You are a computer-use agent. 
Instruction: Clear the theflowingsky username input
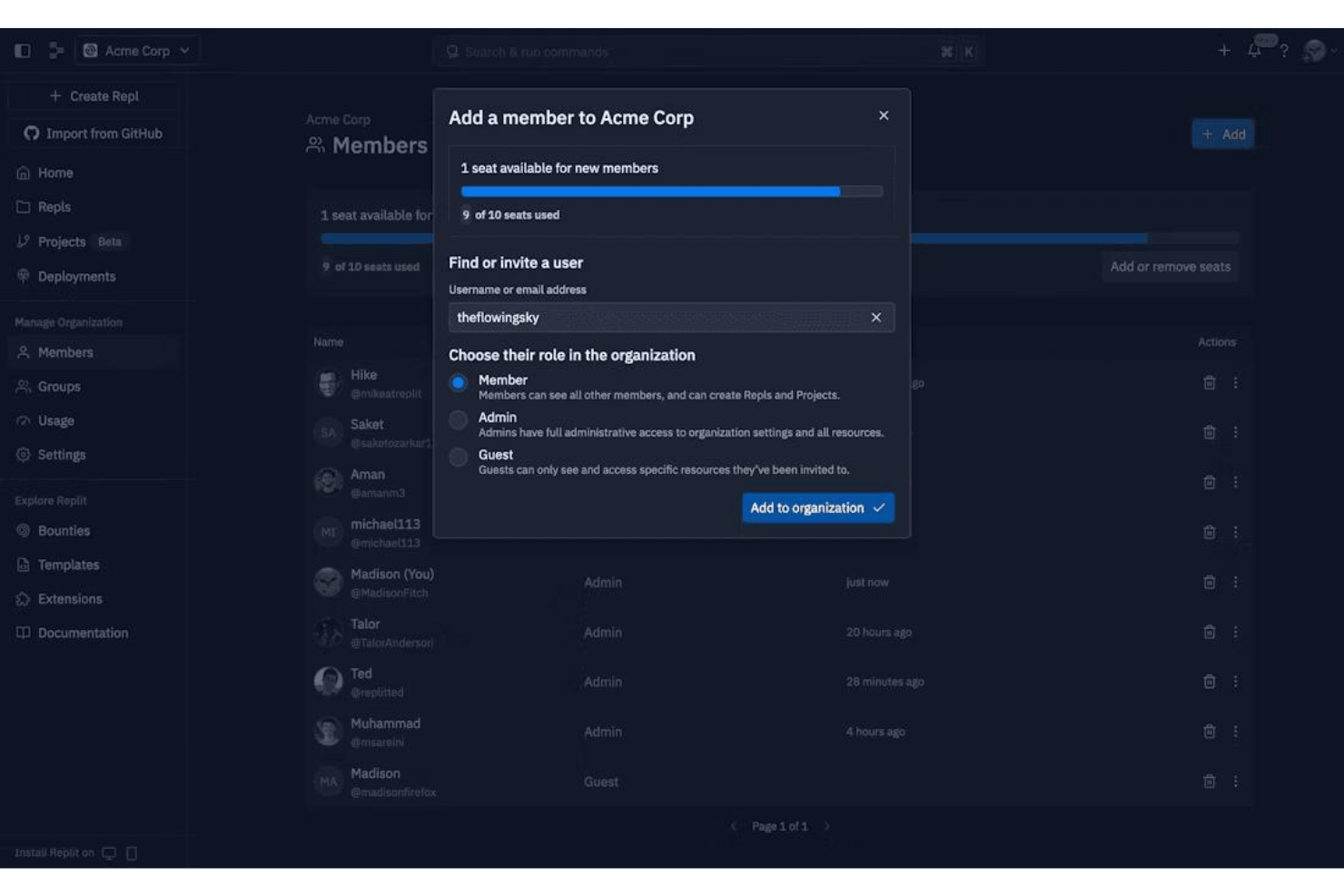coord(876,318)
